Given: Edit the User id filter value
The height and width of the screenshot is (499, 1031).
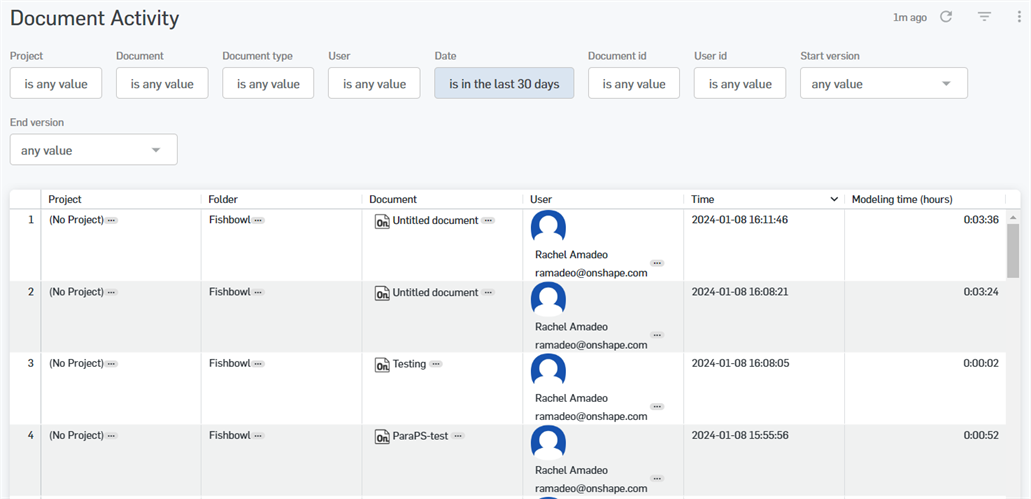Looking at the screenshot, I should point(740,84).
